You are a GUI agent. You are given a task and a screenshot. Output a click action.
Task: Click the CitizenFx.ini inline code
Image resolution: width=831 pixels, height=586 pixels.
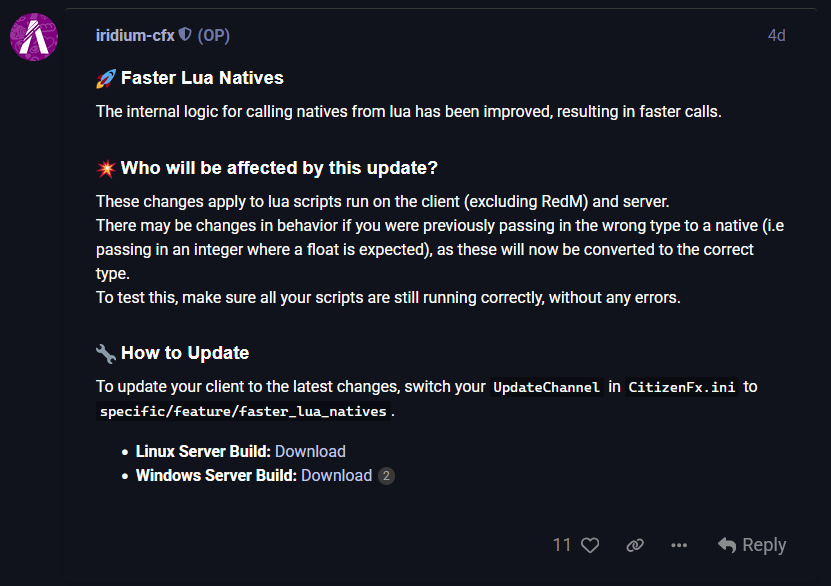pyautogui.click(x=682, y=387)
